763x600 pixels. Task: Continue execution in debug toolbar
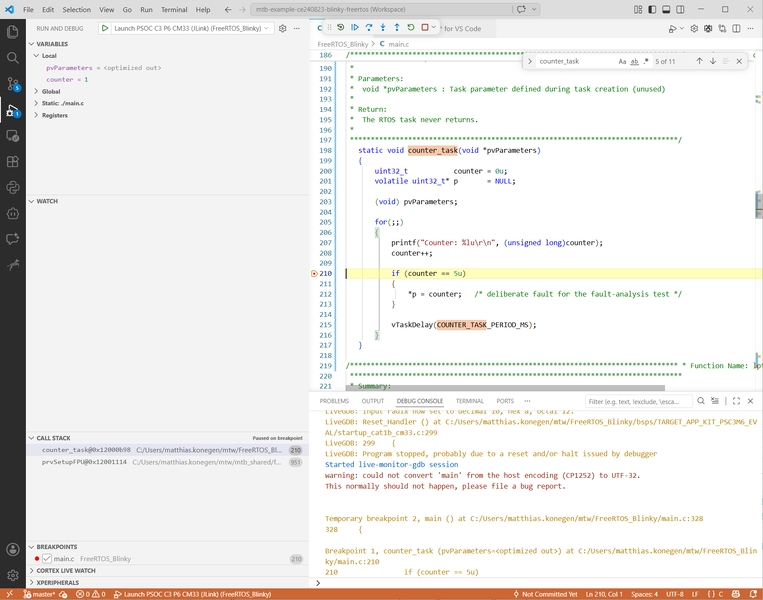click(x=355, y=28)
